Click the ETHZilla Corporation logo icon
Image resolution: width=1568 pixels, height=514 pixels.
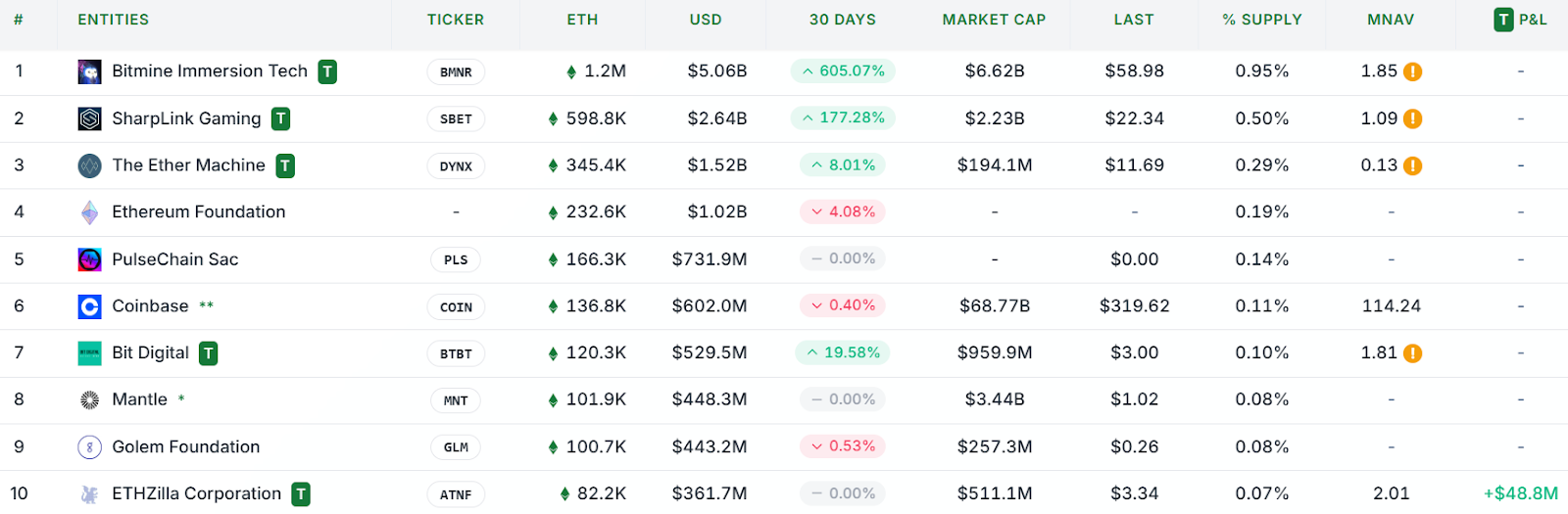[89, 494]
